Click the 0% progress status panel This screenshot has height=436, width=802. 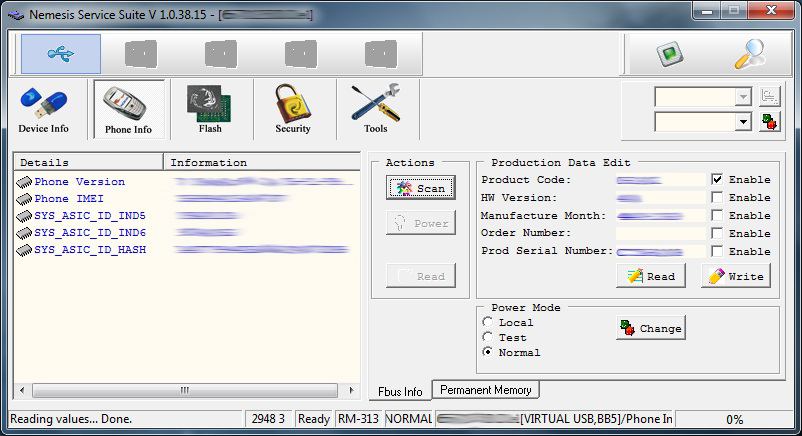(734, 420)
